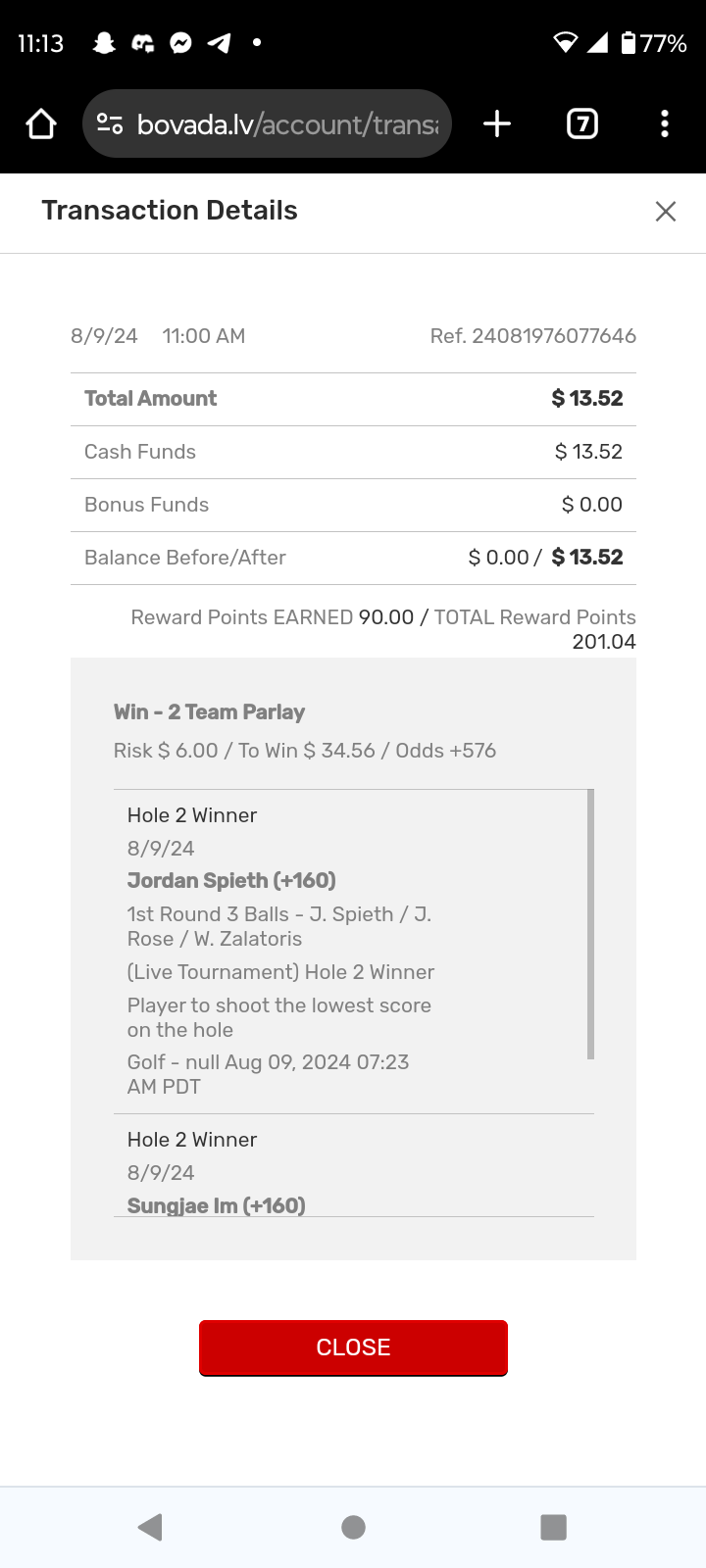This screenshot has width=706, height=1568.
Task: Tap the Messenger notification icon in status bar
Action: coord(180,43)
